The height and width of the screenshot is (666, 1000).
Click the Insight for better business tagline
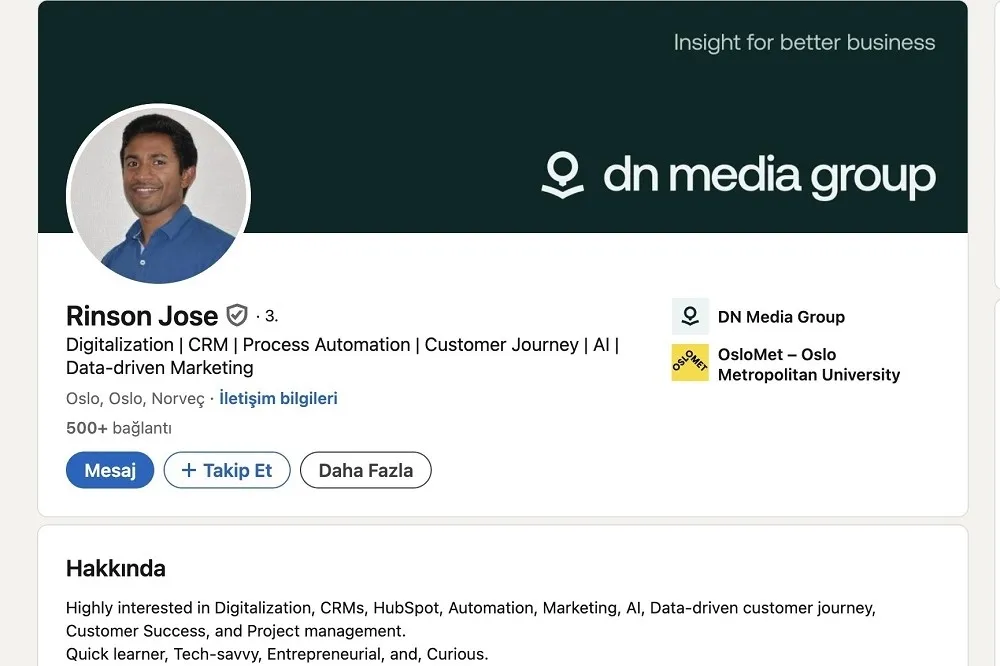(804, 43)
